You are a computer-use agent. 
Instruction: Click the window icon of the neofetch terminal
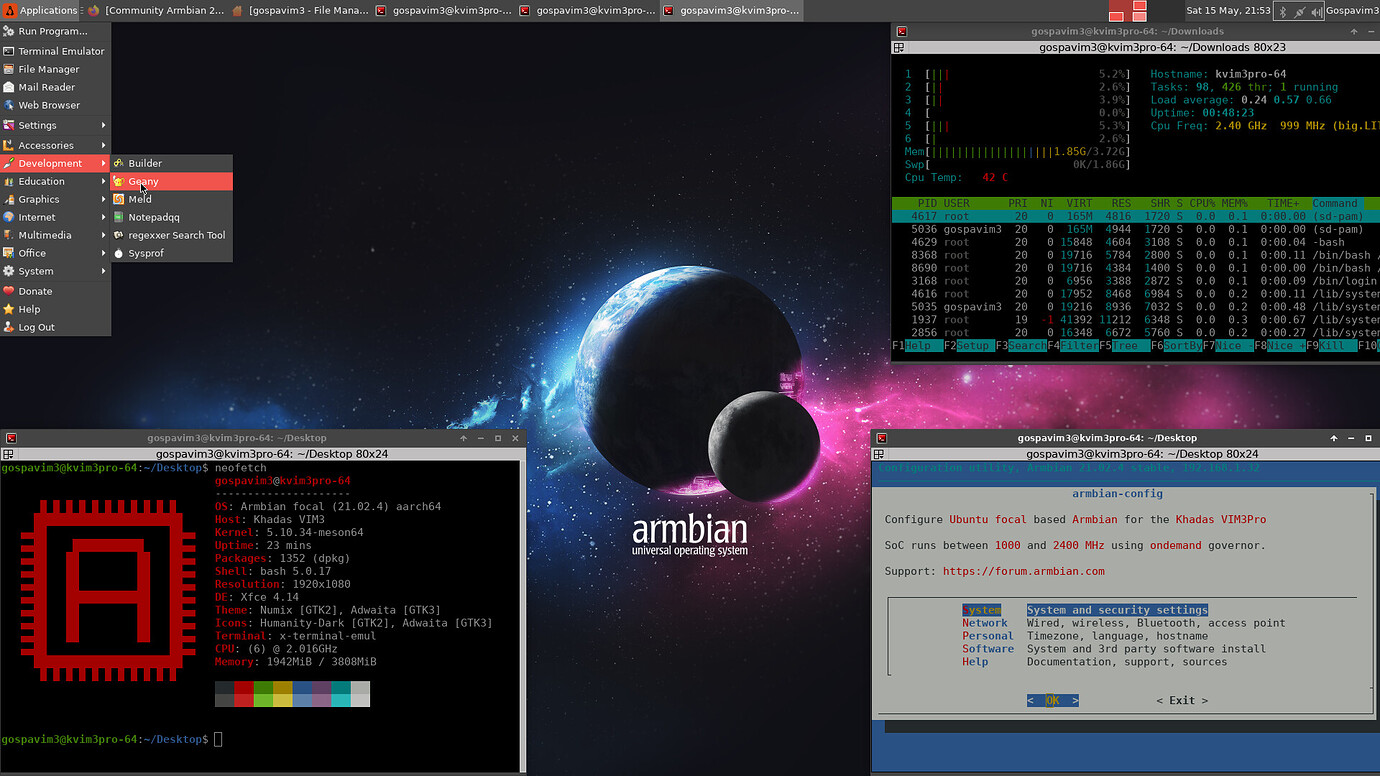(11, 438)
